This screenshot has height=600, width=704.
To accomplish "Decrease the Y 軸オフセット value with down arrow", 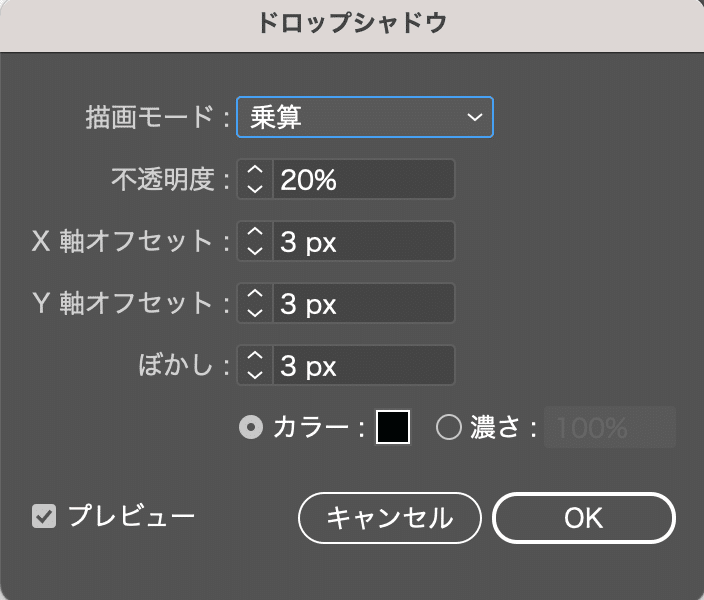I will pyautogui.click(x=255, y=313).
